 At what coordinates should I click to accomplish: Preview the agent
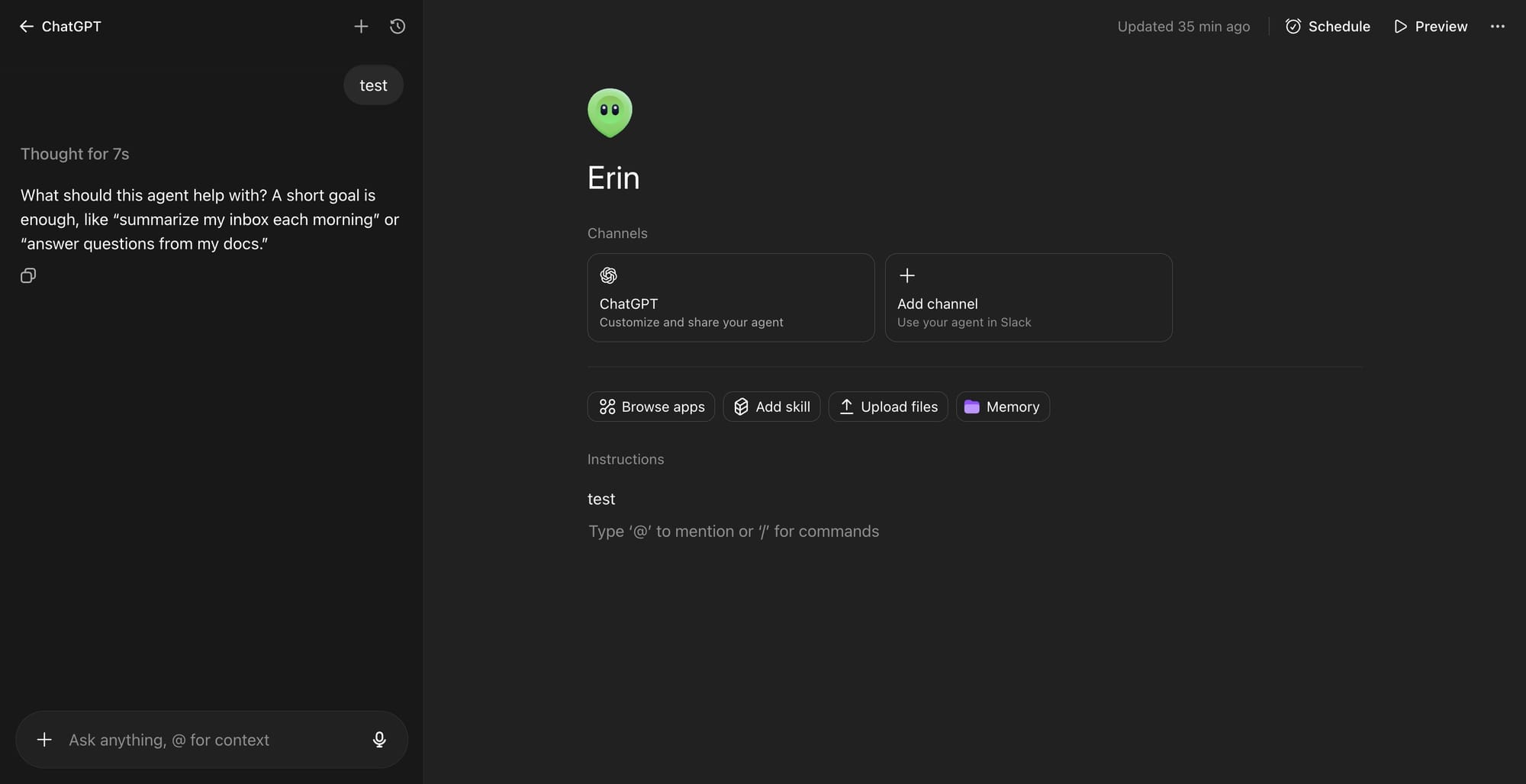[1431, 27]
